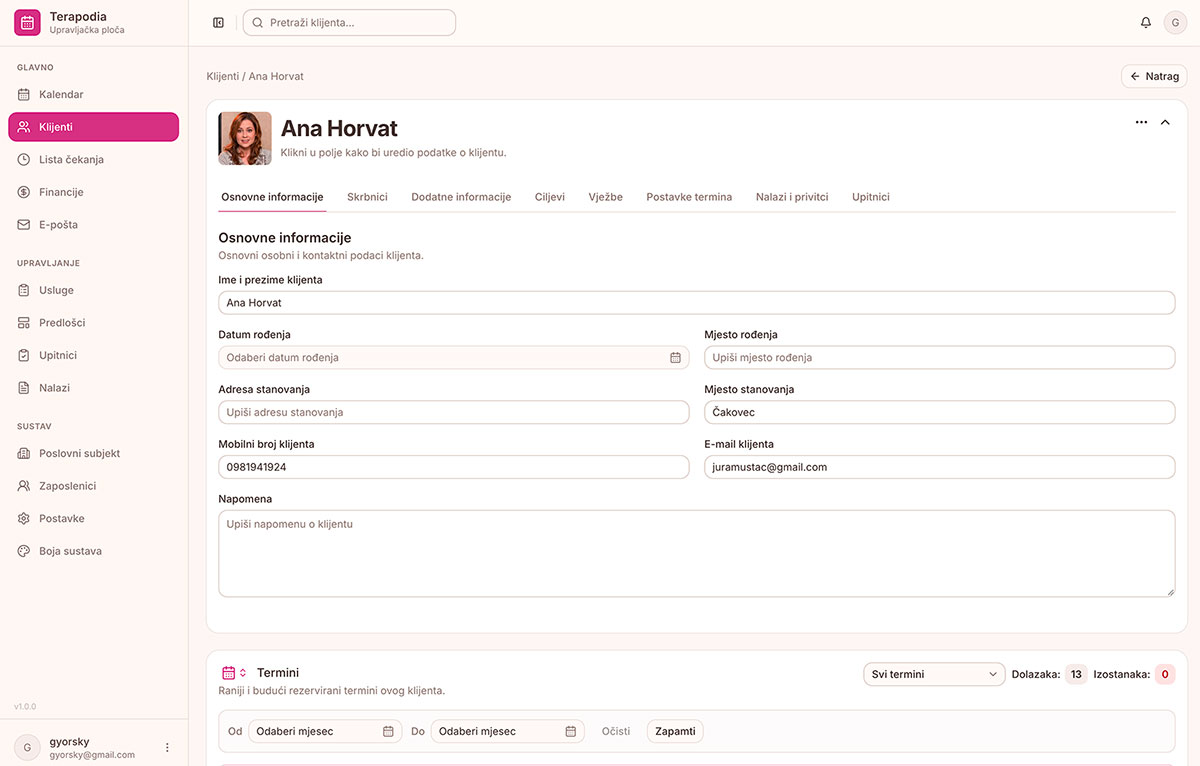The height and width of the screenshot is (766, 1200).
Task: Click Ana Horvat profile photo
Action: [245, 138]
